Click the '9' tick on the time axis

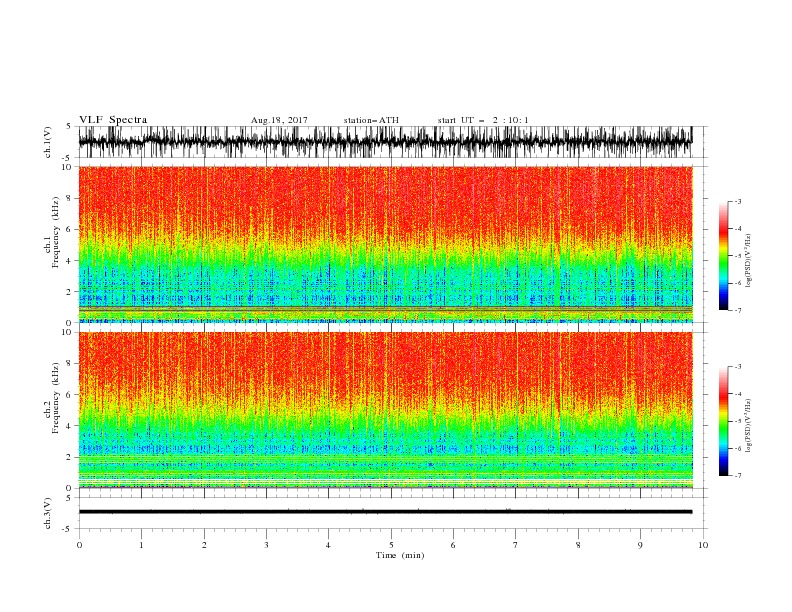tap(640, 545)
